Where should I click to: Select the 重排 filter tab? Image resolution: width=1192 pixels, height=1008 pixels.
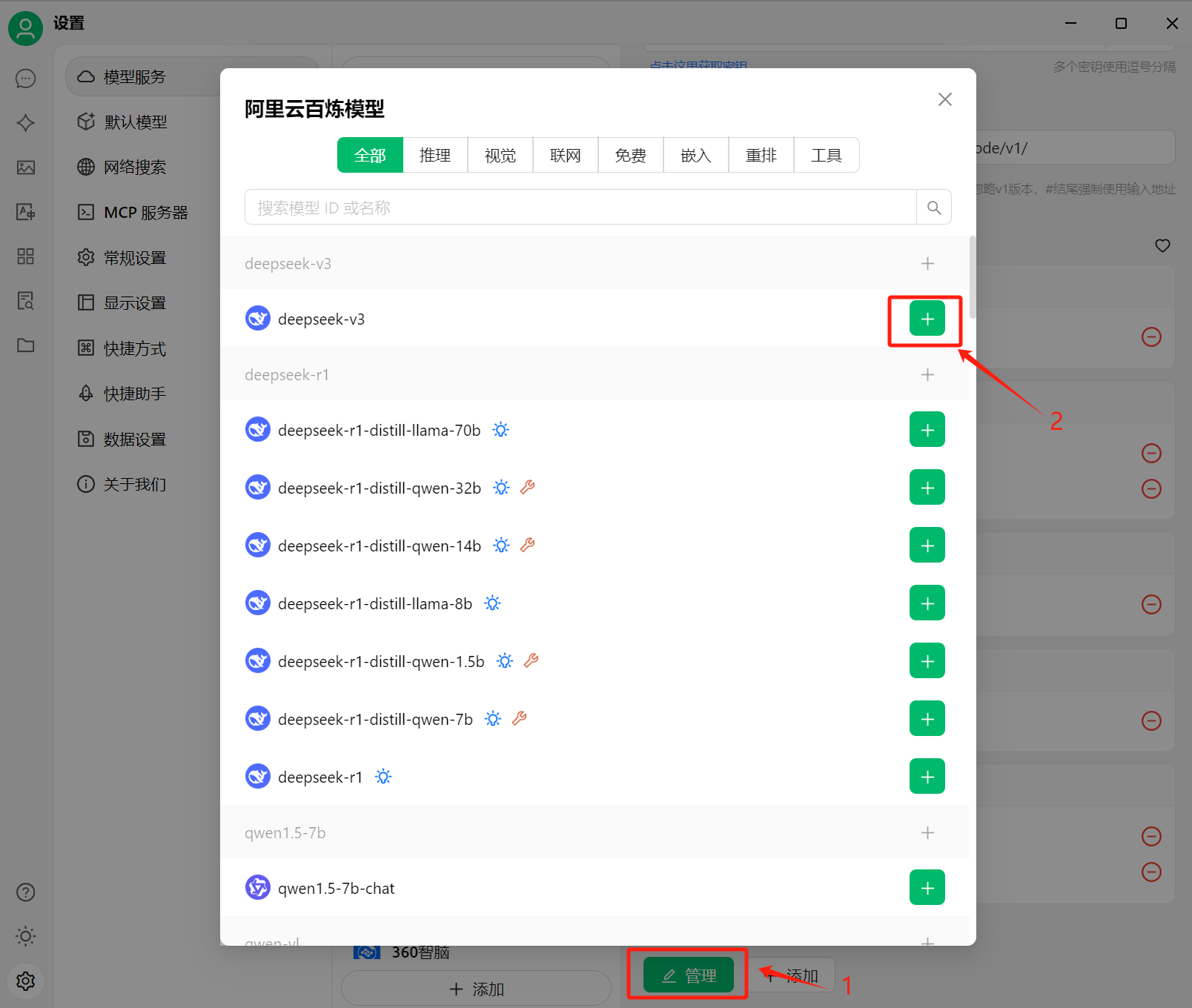coord(761,155)
